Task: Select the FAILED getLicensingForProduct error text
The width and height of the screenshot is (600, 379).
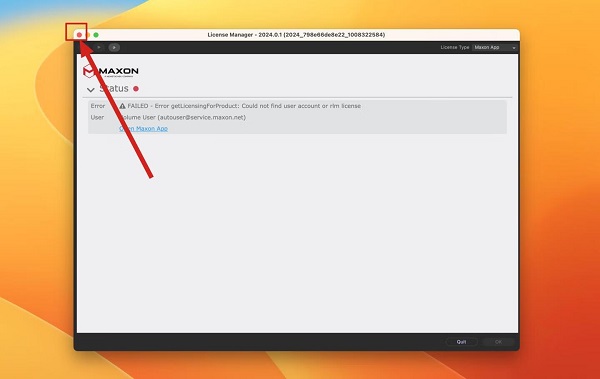Action: click(244, 106)
